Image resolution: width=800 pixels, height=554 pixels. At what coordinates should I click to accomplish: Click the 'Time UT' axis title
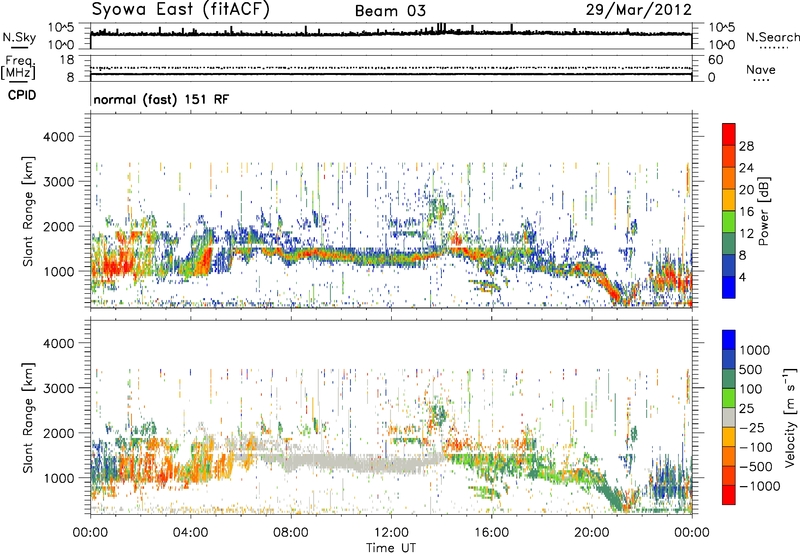point(391,548)
